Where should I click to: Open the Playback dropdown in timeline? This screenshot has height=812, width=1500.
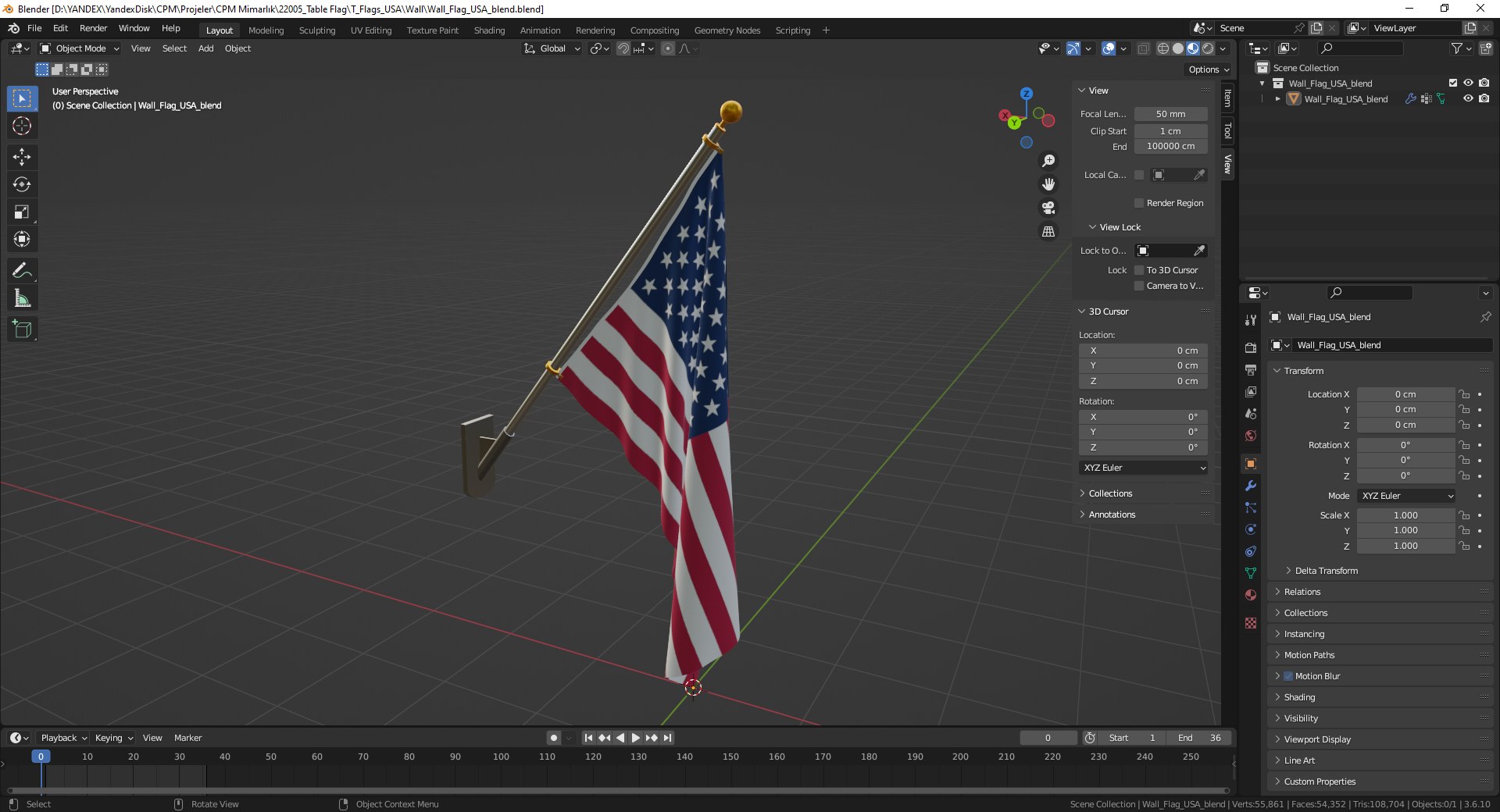tap(63, 738)
